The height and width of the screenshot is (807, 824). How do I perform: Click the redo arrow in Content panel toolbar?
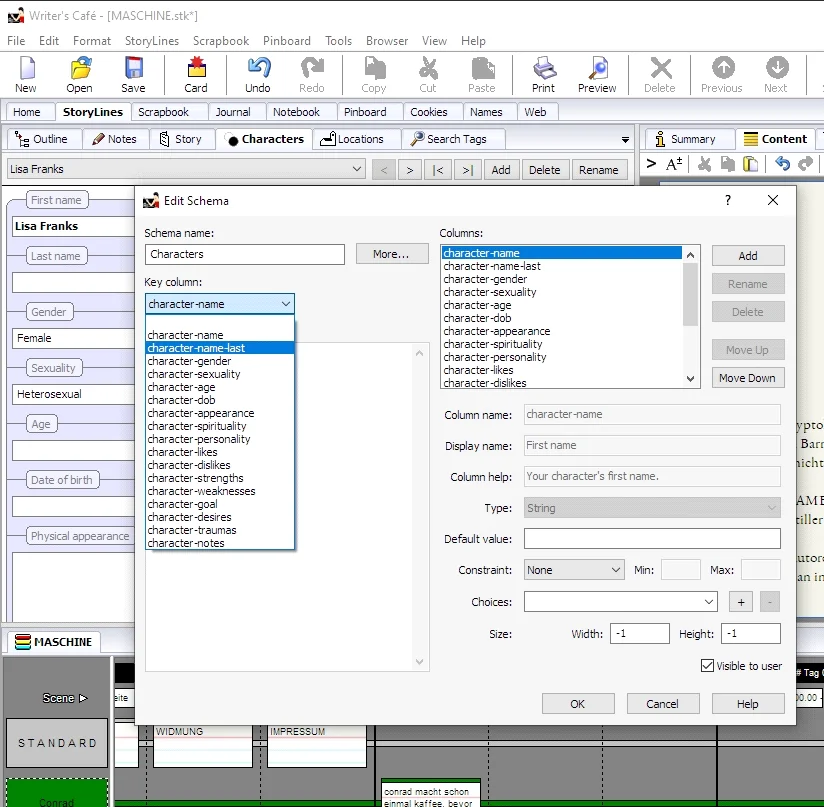(805, 164)
